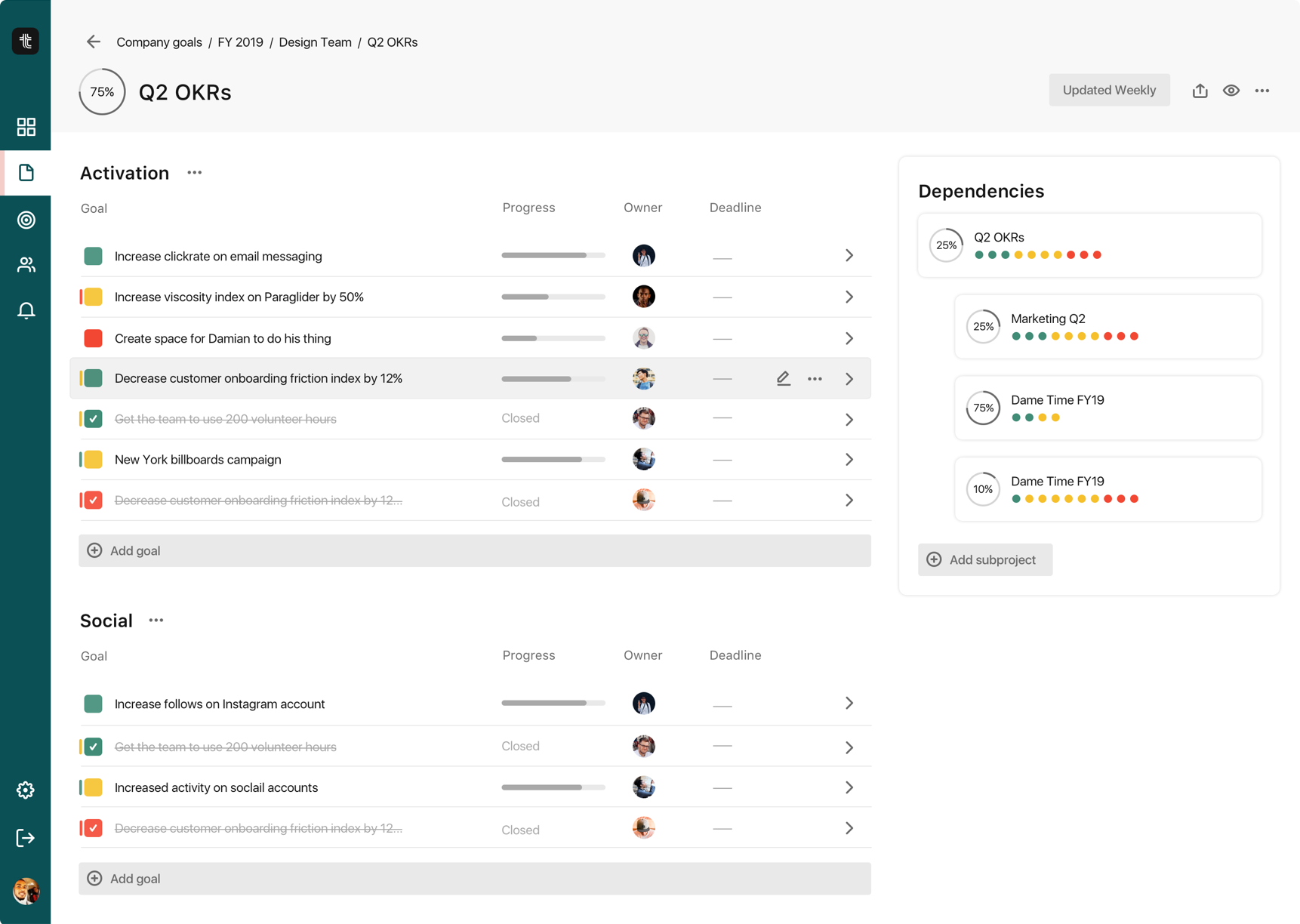Uncheck the green volunteer hours checkbox in Activation
1300x924 pixels.
[93, 419]
